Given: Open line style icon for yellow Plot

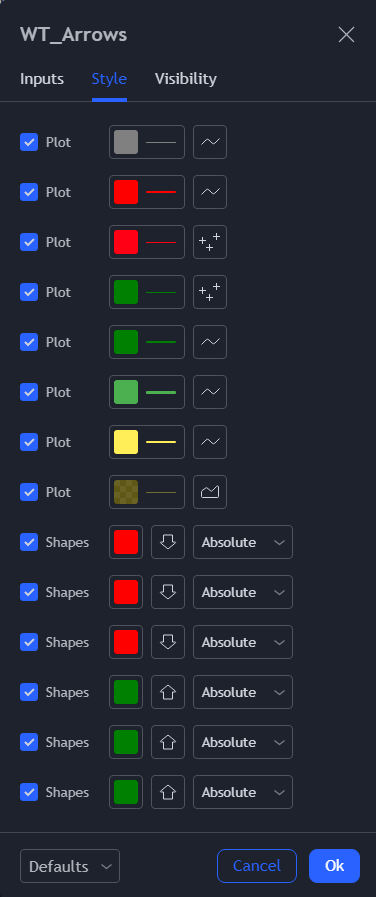Looking at the screenshot, I should tap(210, 442).
